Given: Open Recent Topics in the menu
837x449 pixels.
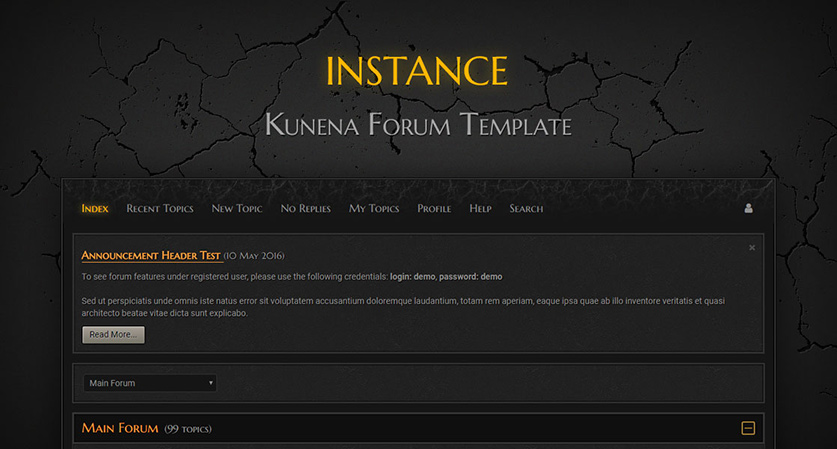Looking at the screenshot, I should pos(160,209).
